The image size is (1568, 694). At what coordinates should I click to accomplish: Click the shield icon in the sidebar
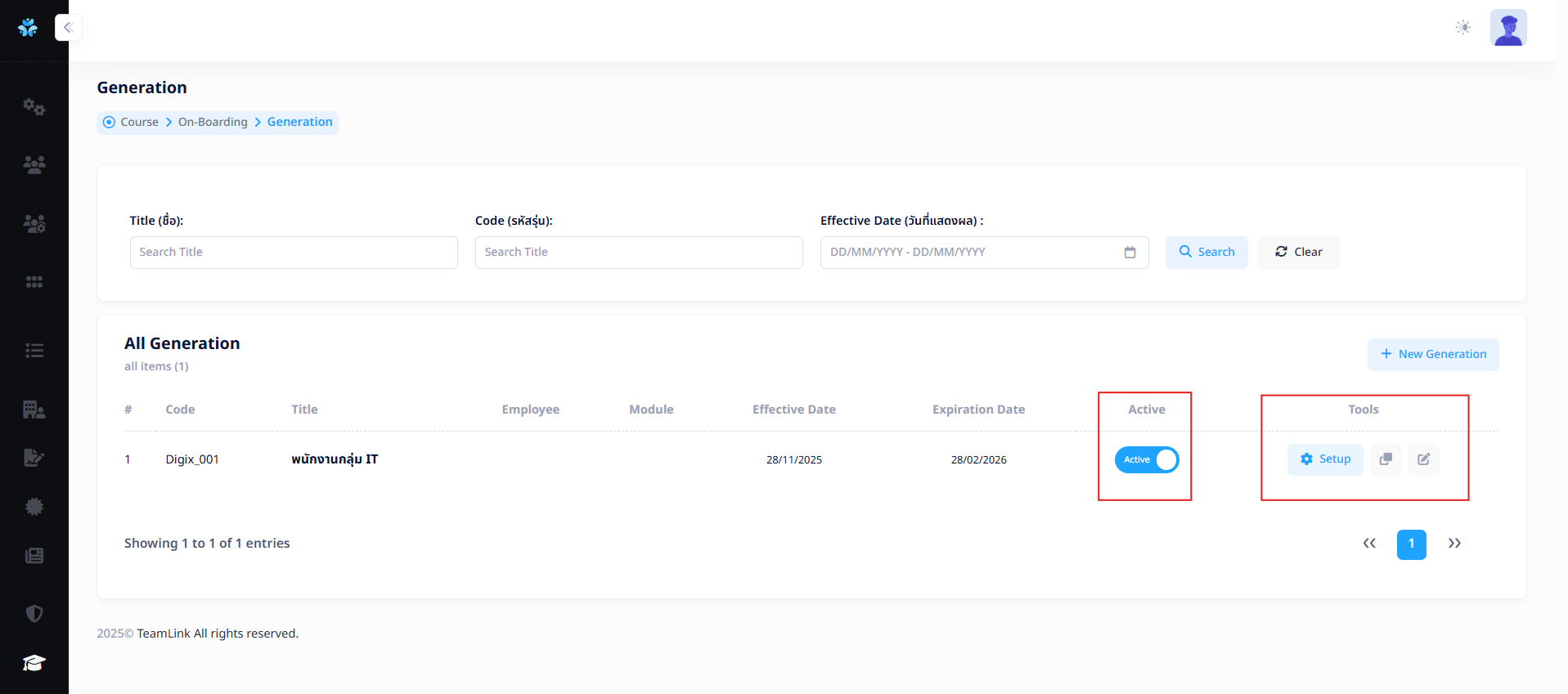[34, 614]
